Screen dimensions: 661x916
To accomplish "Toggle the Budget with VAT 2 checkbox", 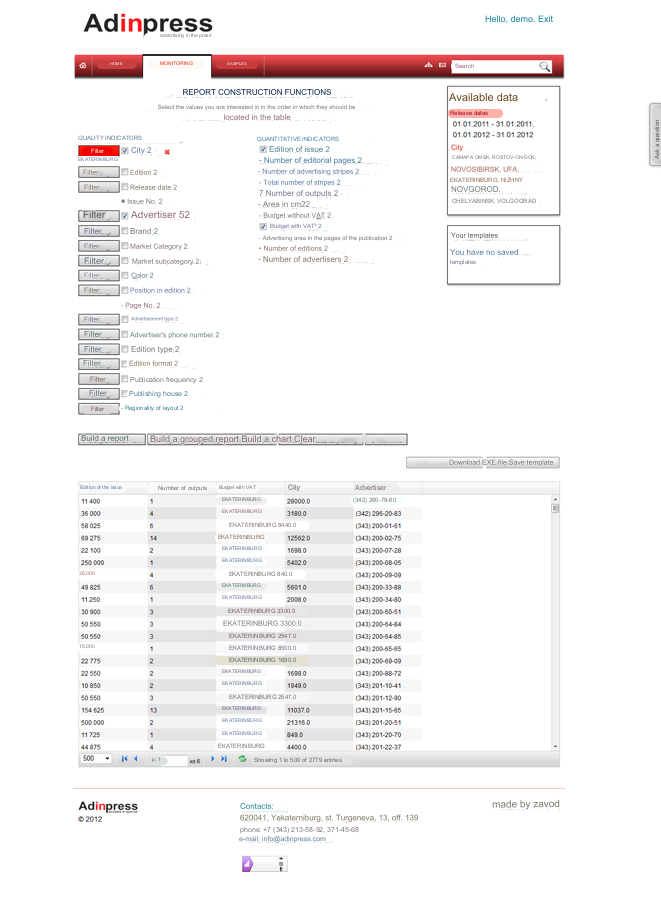I will [263, 226].
